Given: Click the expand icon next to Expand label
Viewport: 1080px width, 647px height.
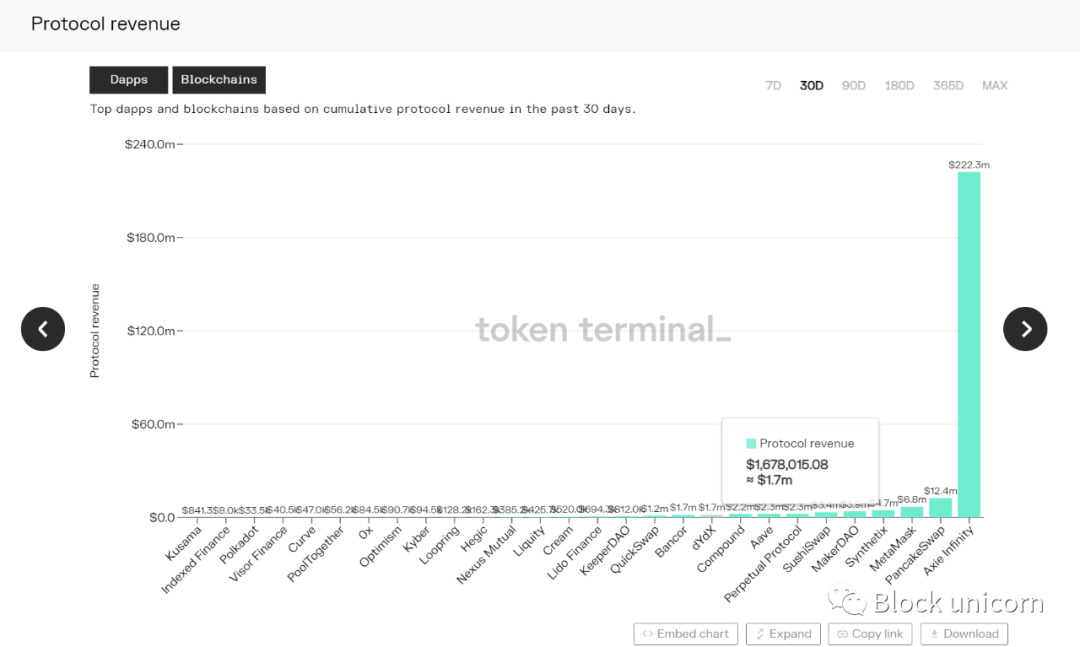Looking at the screenshot, I should click(760, 634).
